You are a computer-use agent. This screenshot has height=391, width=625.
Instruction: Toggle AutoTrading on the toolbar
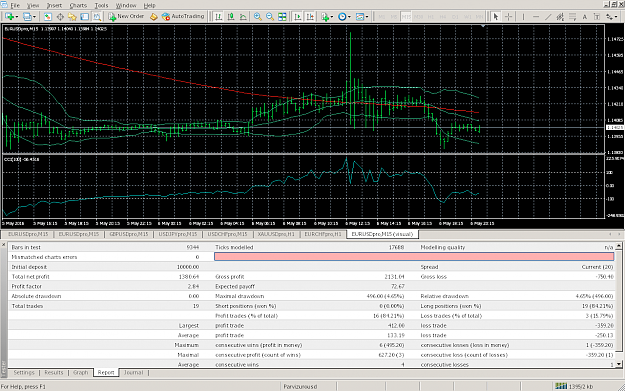[183, 16]
